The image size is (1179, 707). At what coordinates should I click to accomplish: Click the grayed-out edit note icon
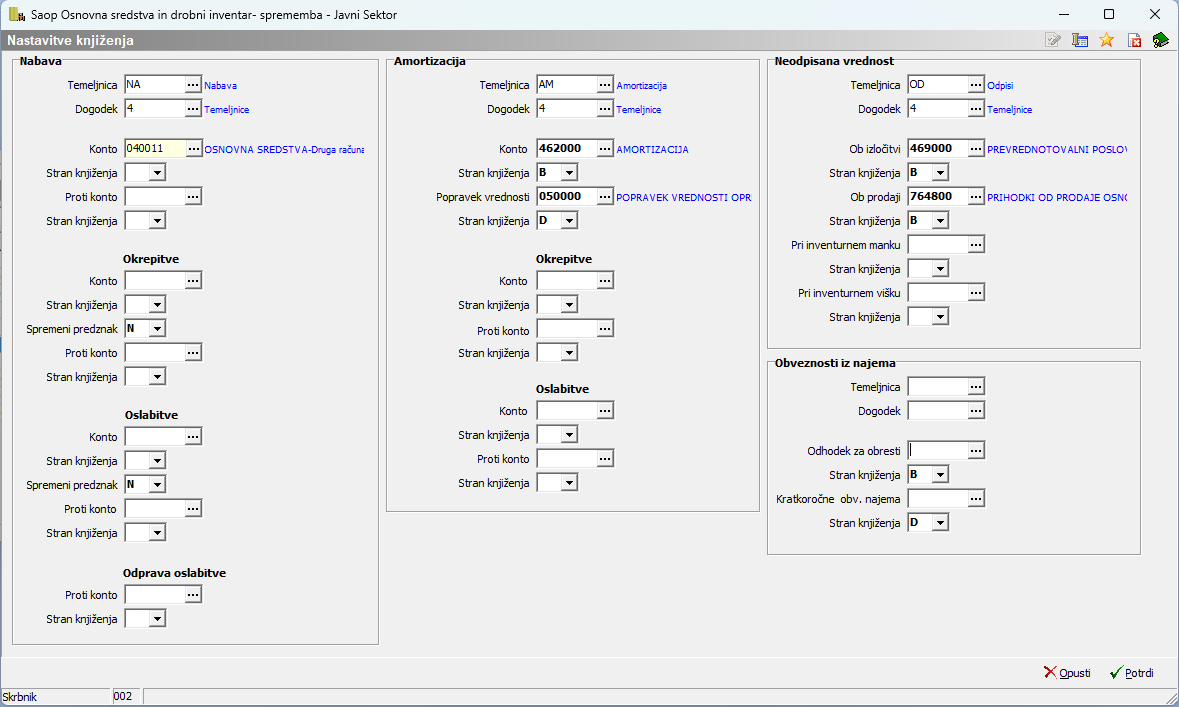click(x=1053, y=40)
